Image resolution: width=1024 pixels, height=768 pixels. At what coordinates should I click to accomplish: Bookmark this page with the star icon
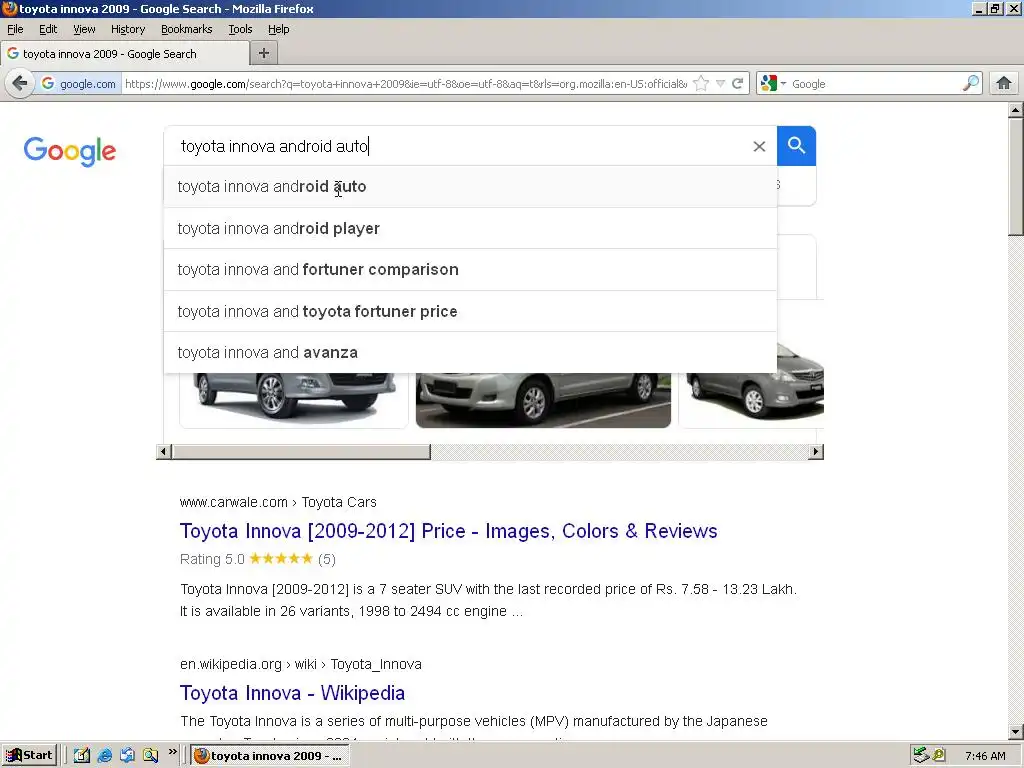[x=701, y=84]
